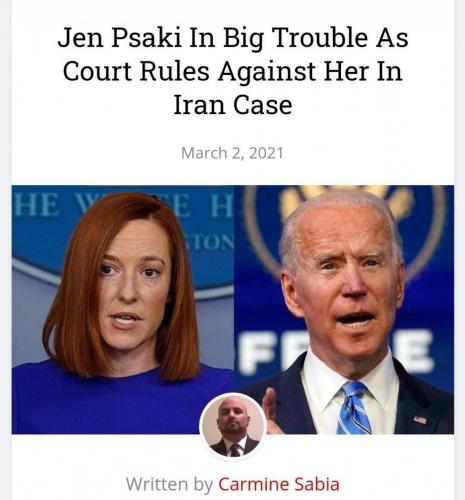The height and width of the screenshot is (500, 465).
Task: Click the March 2, 2021 publish date
Action: (x=232, y=153)
